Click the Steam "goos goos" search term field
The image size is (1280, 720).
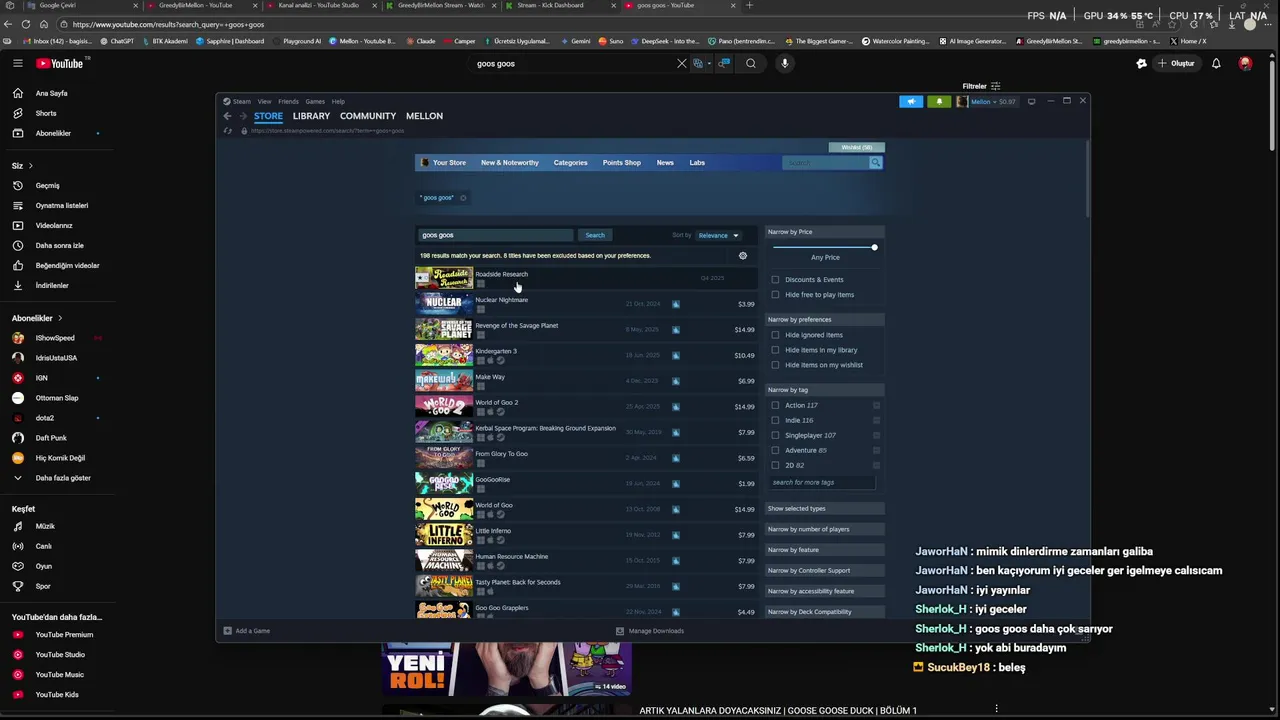click(x=496, y=235)
